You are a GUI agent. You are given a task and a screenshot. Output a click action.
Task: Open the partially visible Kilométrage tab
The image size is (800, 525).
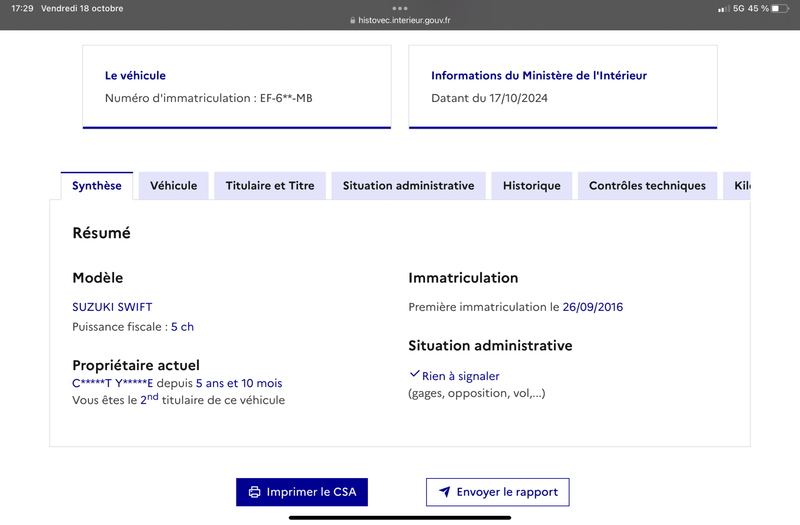[737, 186]
